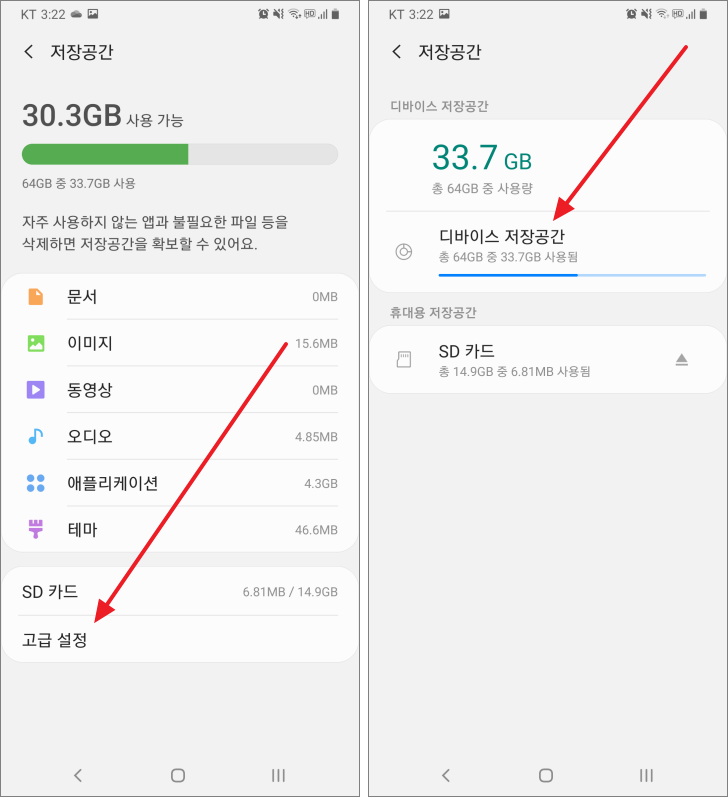Screen dimensions: 728x797
Task: Tap mute vibrate icon in right status bar
Action: 646,14
